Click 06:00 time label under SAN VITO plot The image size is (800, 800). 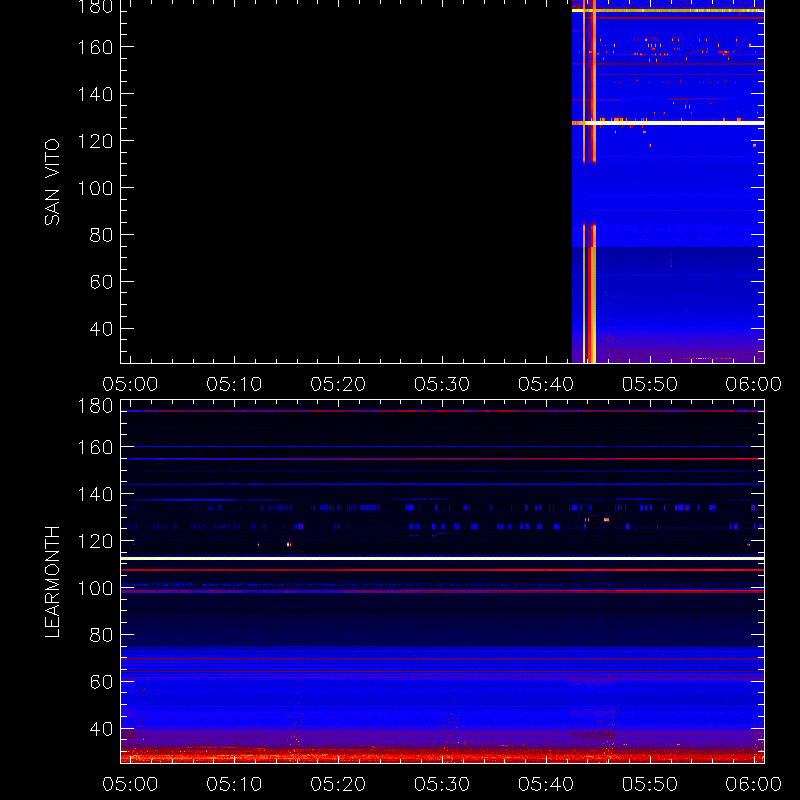[754, 384]
